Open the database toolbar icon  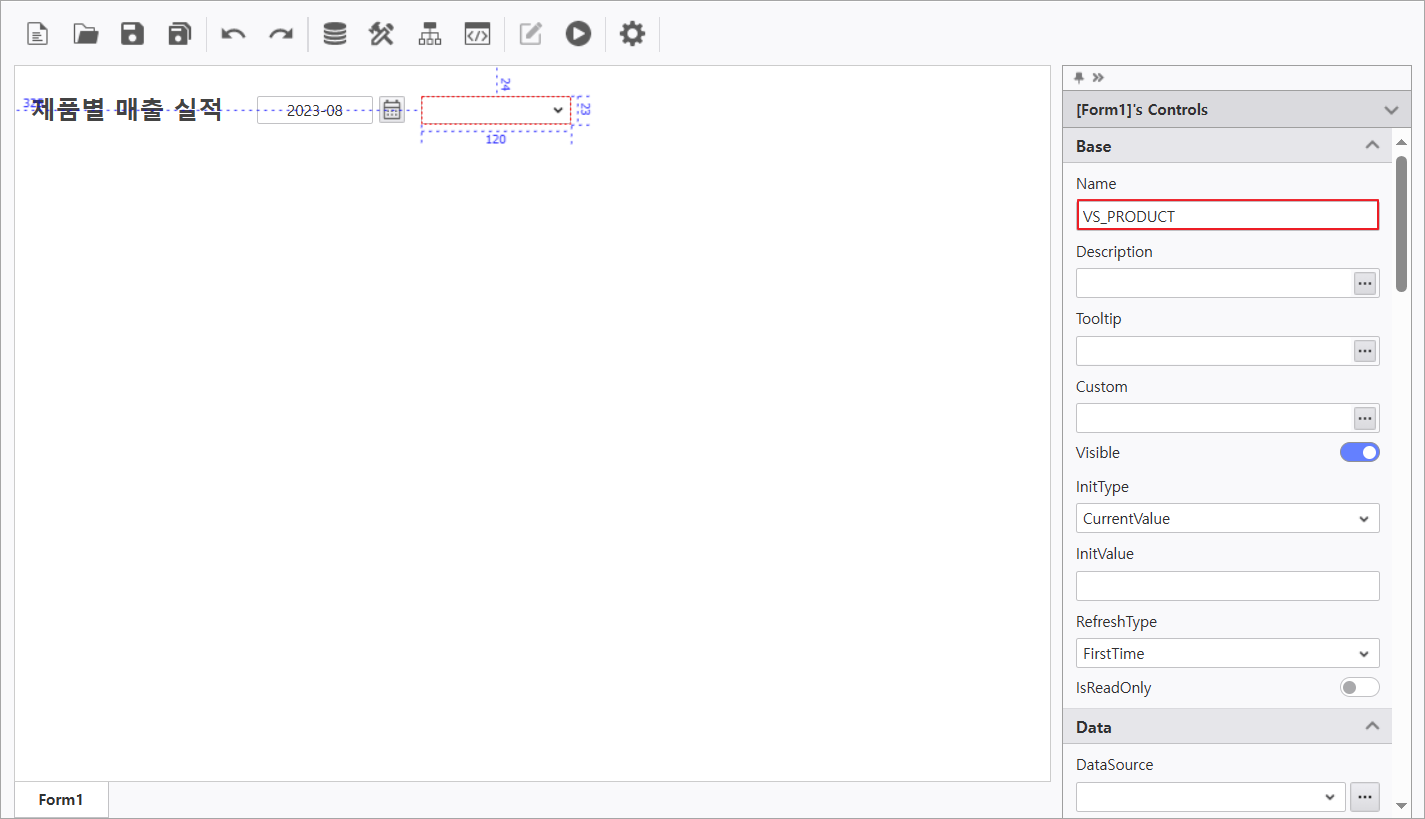pos(335,34)
